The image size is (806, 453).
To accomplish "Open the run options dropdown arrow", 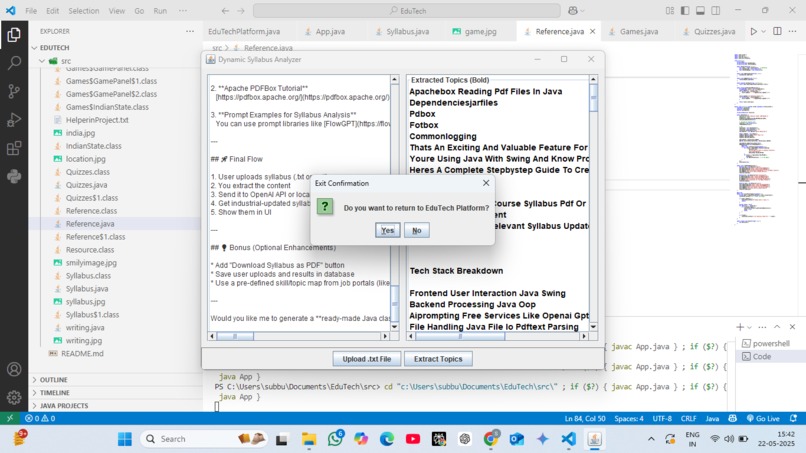I will 763,31.
